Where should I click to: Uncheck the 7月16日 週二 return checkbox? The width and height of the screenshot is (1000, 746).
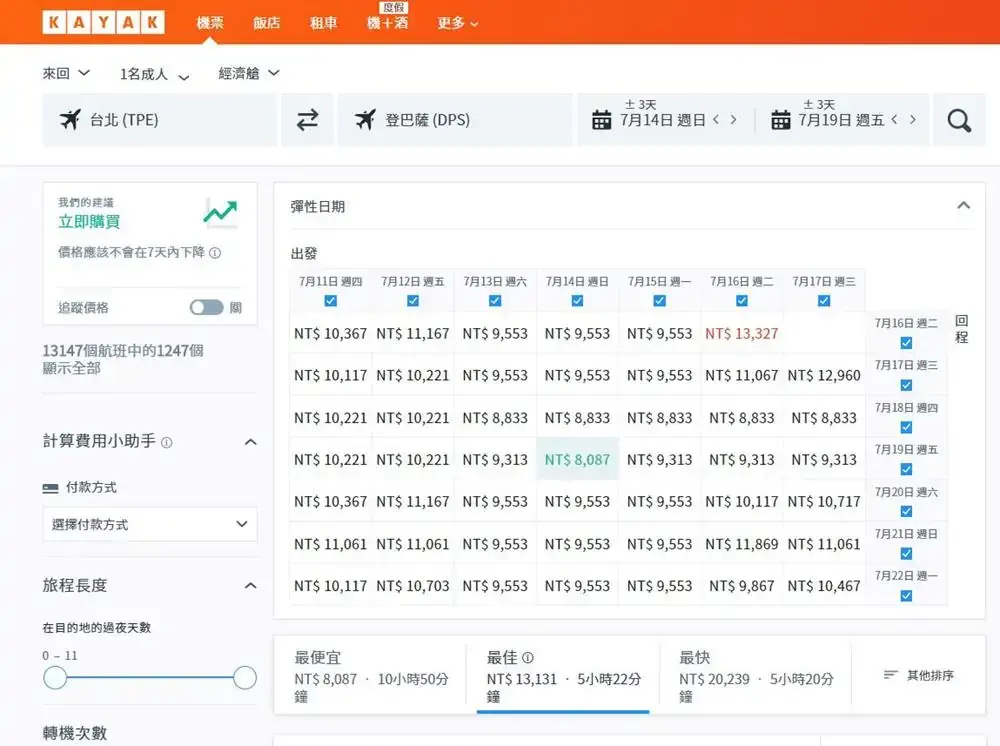906,343
